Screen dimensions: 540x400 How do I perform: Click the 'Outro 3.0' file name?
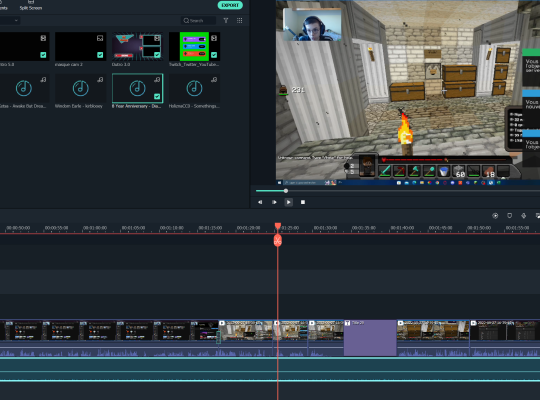coord(121,65)
